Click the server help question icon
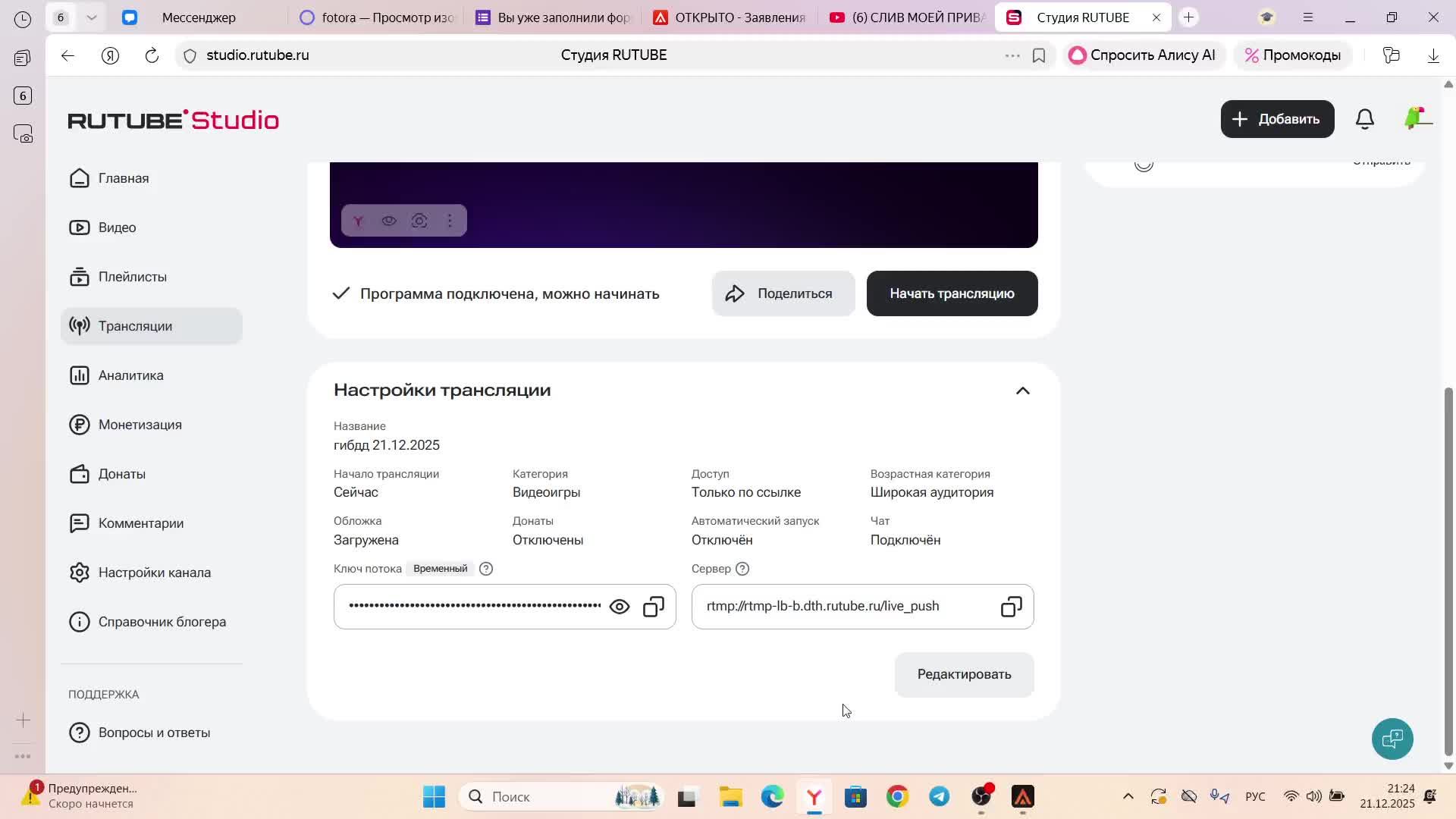The width and height of the screenshot is (1456, 819). click(x=742, y=569)
